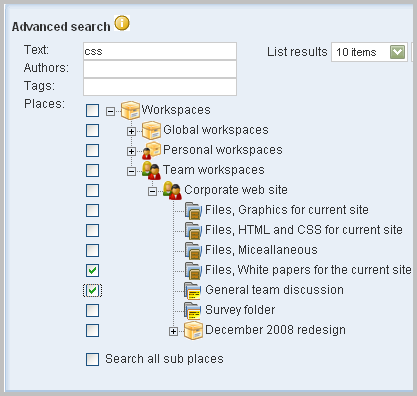Click the Tags input field
Image resolution: width=417 pixels, height=396 pixels.
(x=160, y=87)
